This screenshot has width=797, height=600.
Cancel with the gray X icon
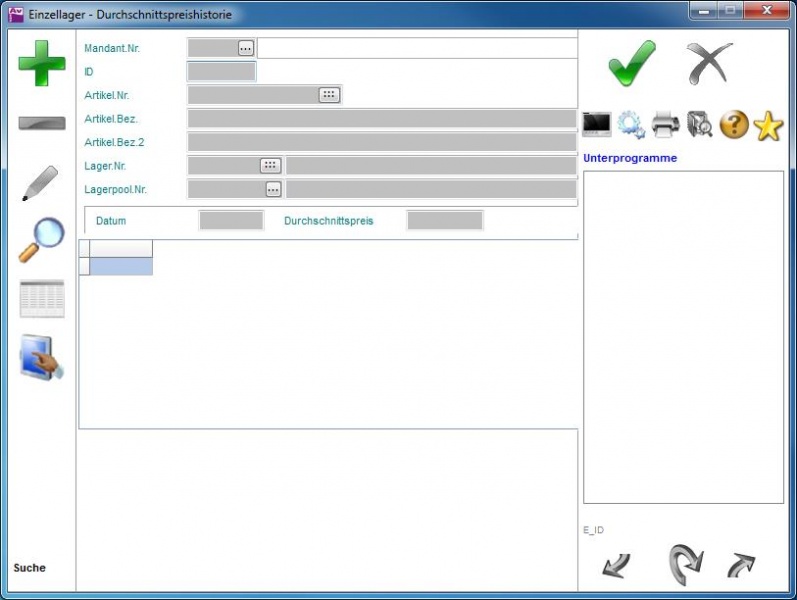pyautogui.click(x=710, y=64)
